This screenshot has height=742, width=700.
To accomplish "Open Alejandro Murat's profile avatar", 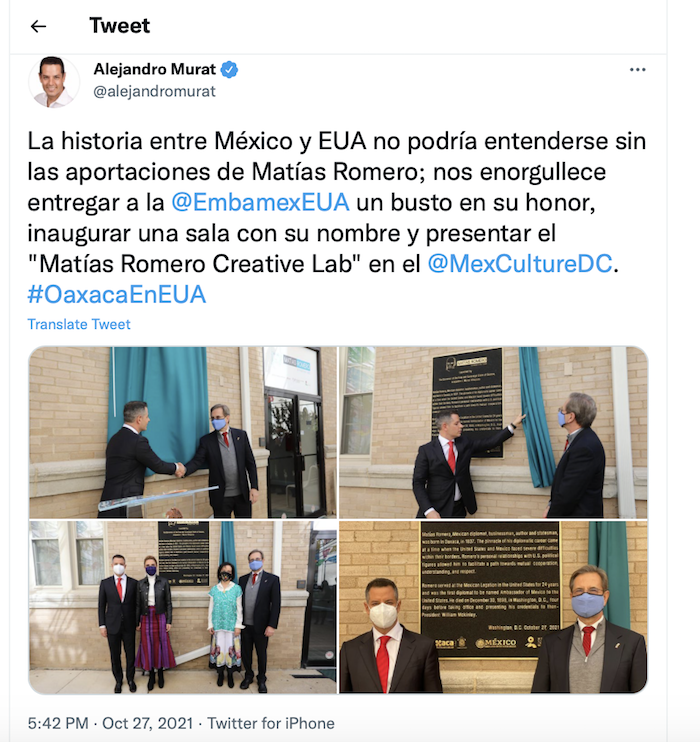I will tap(54, 82).
